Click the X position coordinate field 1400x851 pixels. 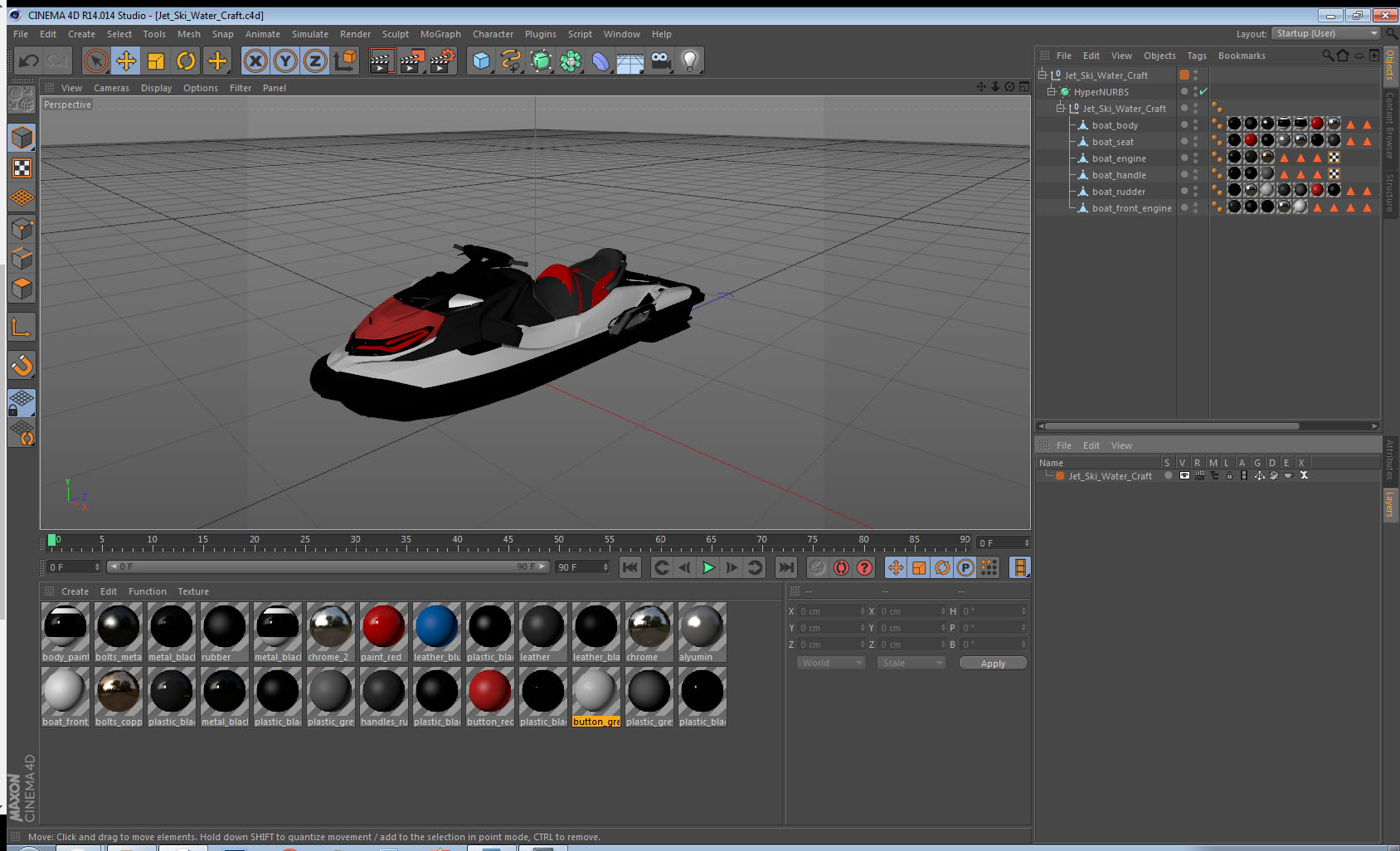[x=831, y=611]
